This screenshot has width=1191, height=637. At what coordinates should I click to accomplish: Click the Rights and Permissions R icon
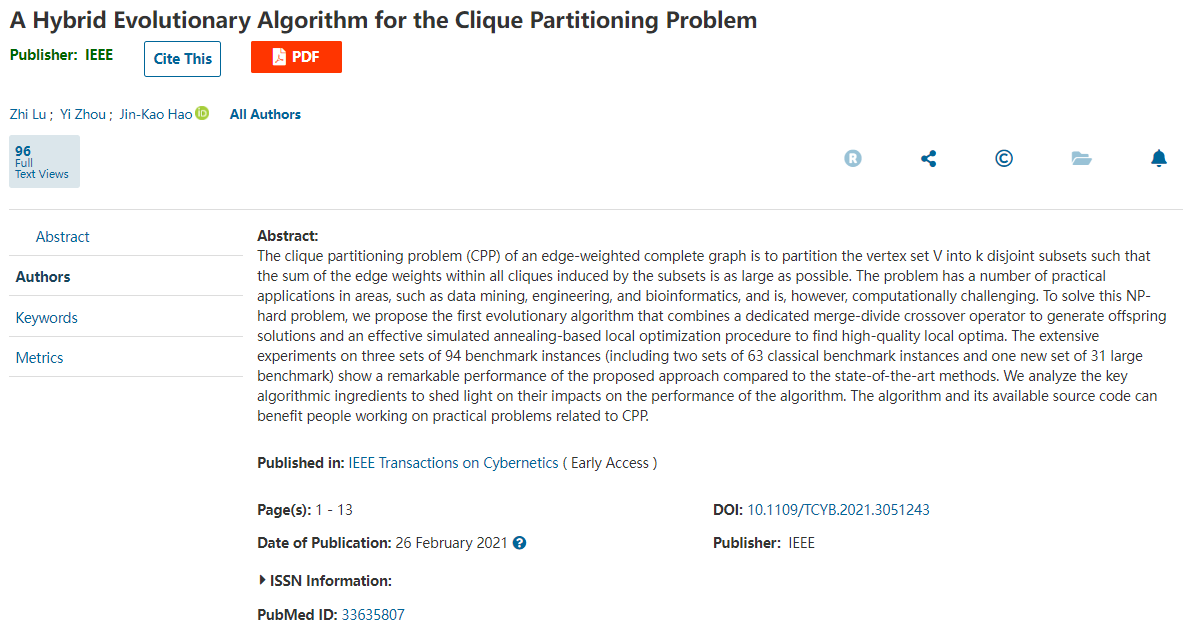[852, 158]
